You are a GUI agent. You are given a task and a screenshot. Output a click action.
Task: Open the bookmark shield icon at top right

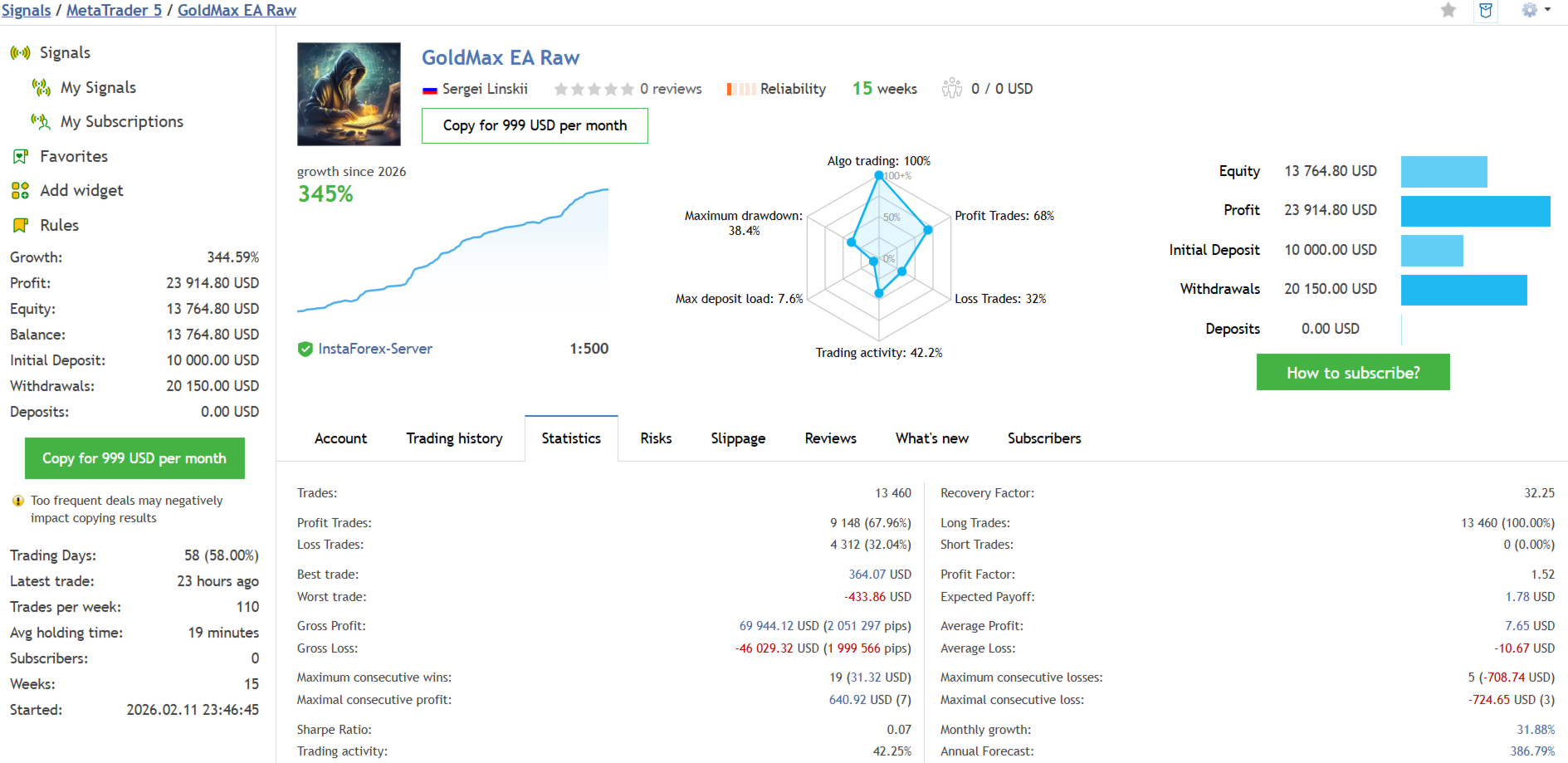[x=1486, y=10]
